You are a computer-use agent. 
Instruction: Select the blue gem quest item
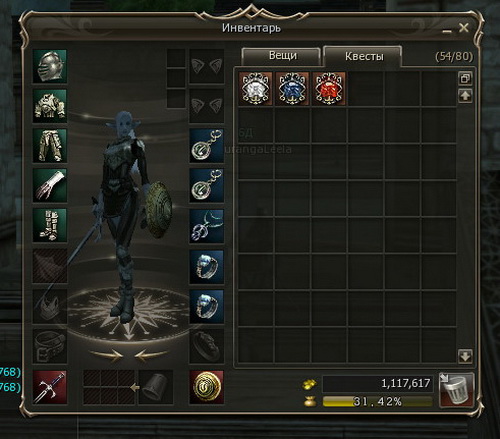(x=292, y=89)
